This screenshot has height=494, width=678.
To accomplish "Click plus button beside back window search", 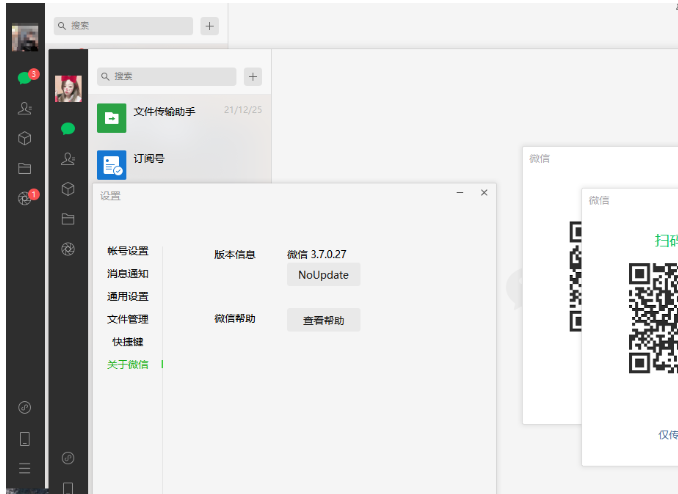I will click(210, 26).
